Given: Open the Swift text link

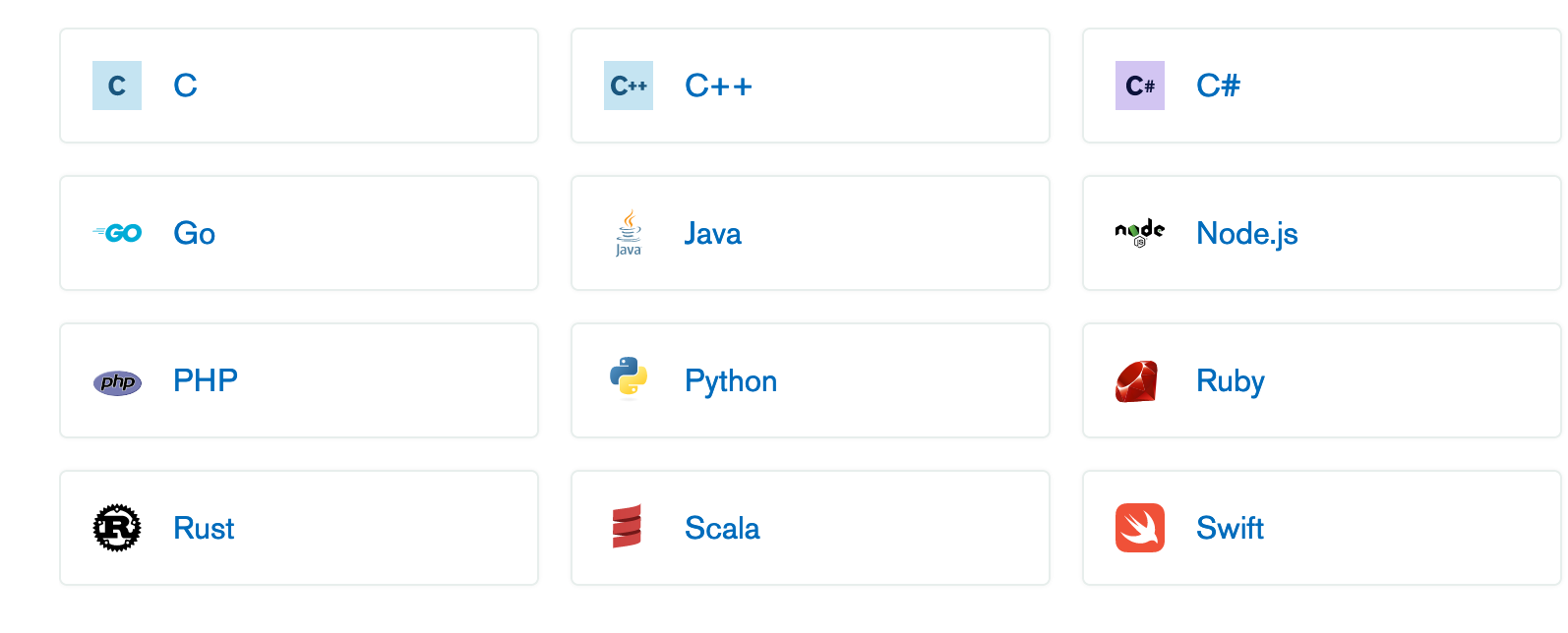Looking at the screenshot, I should pos(1230,529).
